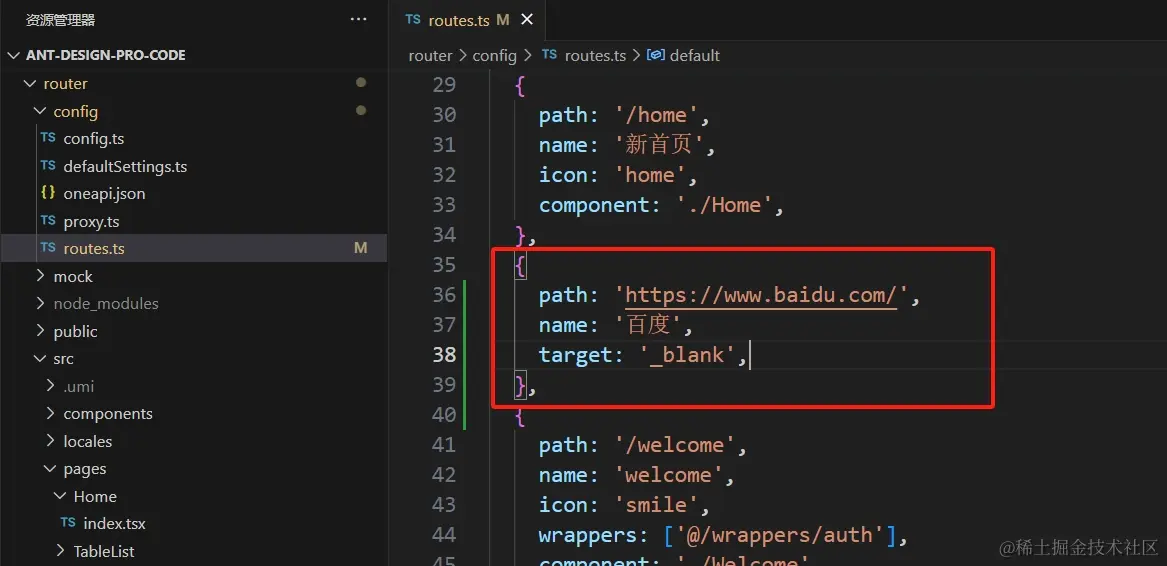Click the TS icon on the editor tab
Viewport: 1167px width, 566px height.
coord(413,20)
